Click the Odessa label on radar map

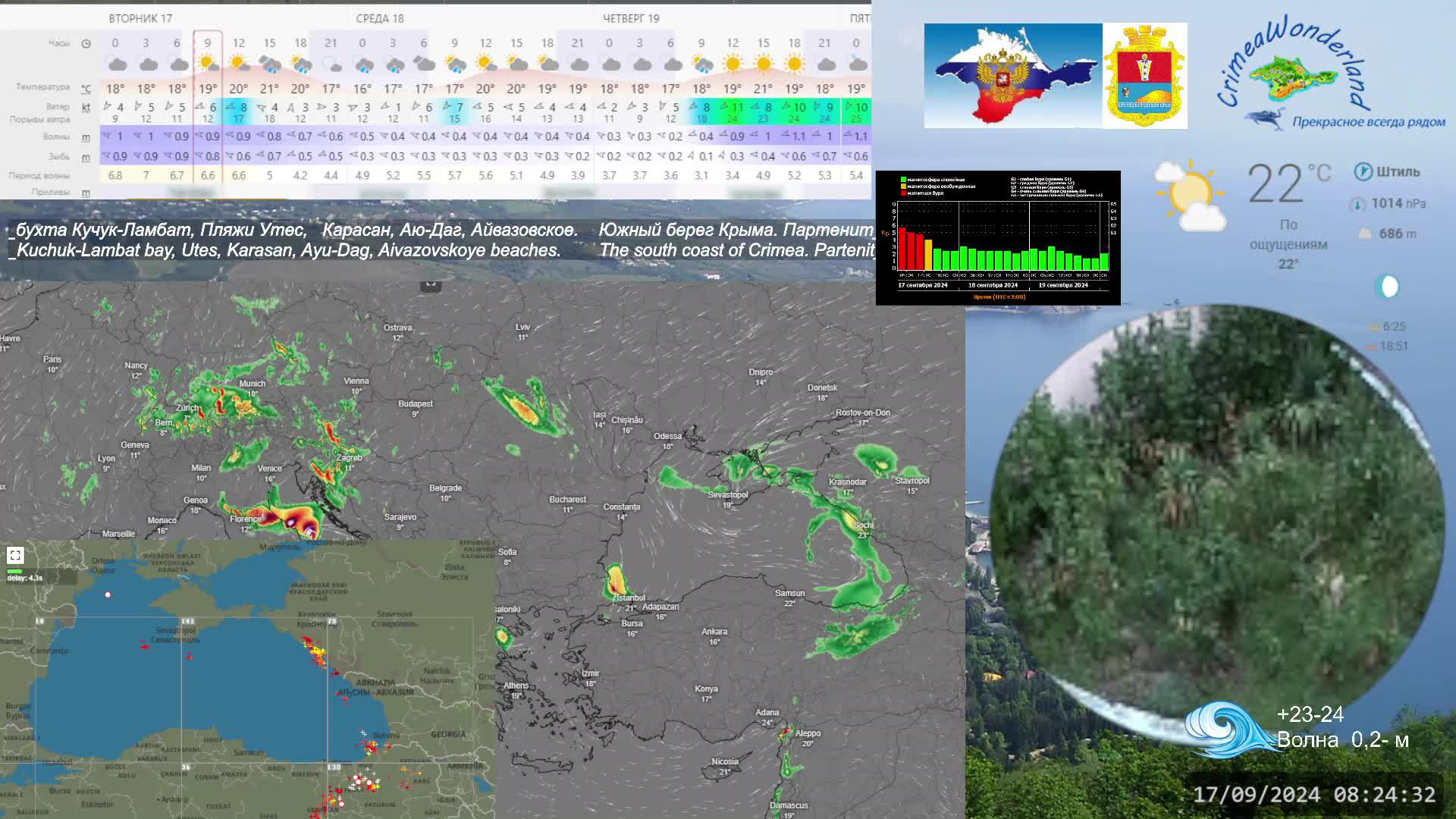point(668,436)
